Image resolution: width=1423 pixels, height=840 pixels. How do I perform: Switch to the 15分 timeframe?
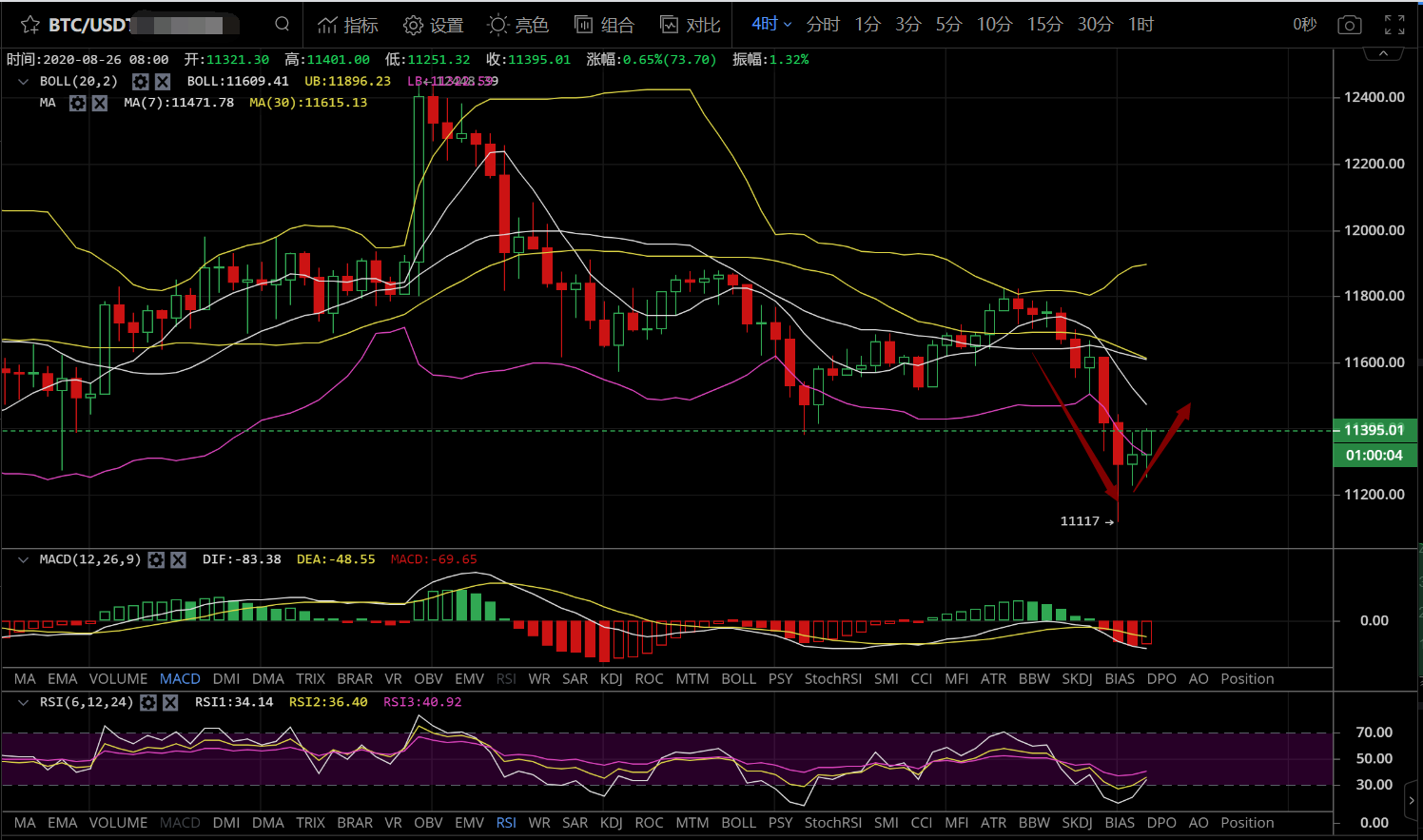(x=1043, y=25)
